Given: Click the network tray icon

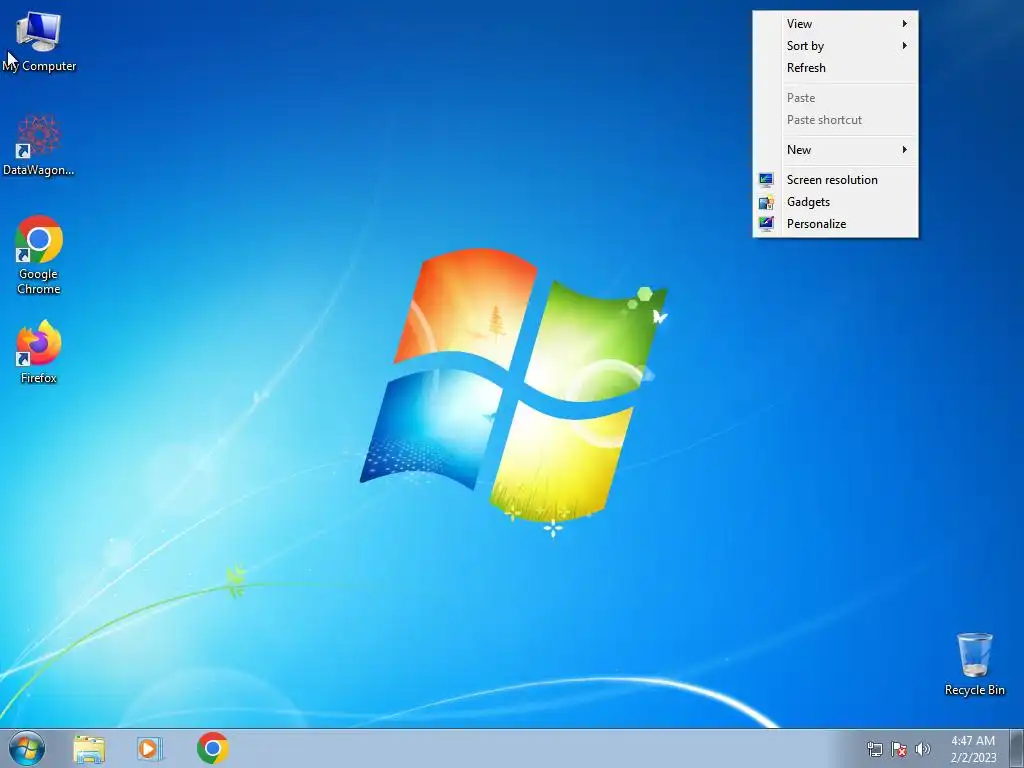Looking at the screenshot, I should [874, 749].
